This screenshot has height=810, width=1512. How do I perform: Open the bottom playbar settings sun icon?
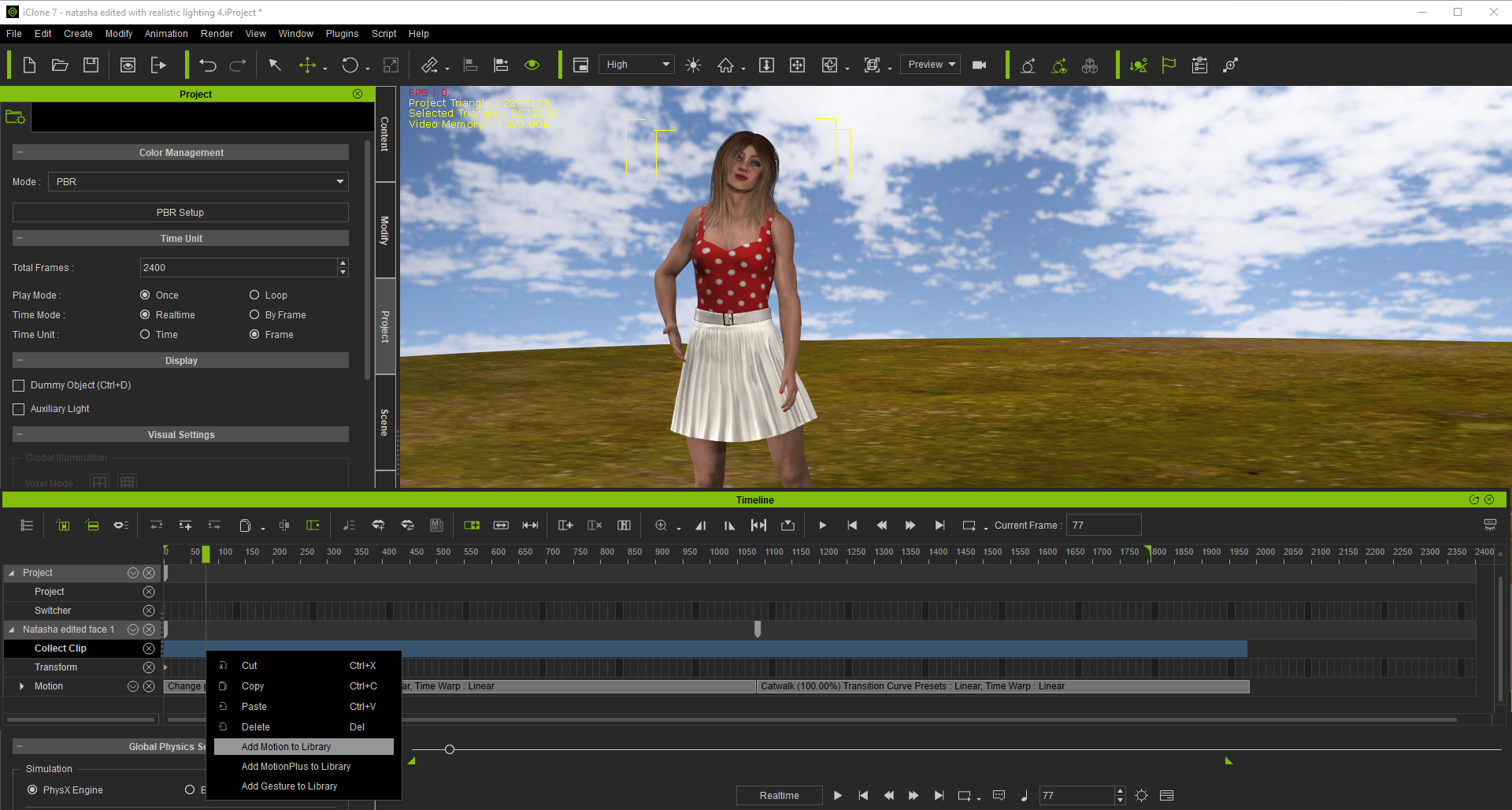1142,796
